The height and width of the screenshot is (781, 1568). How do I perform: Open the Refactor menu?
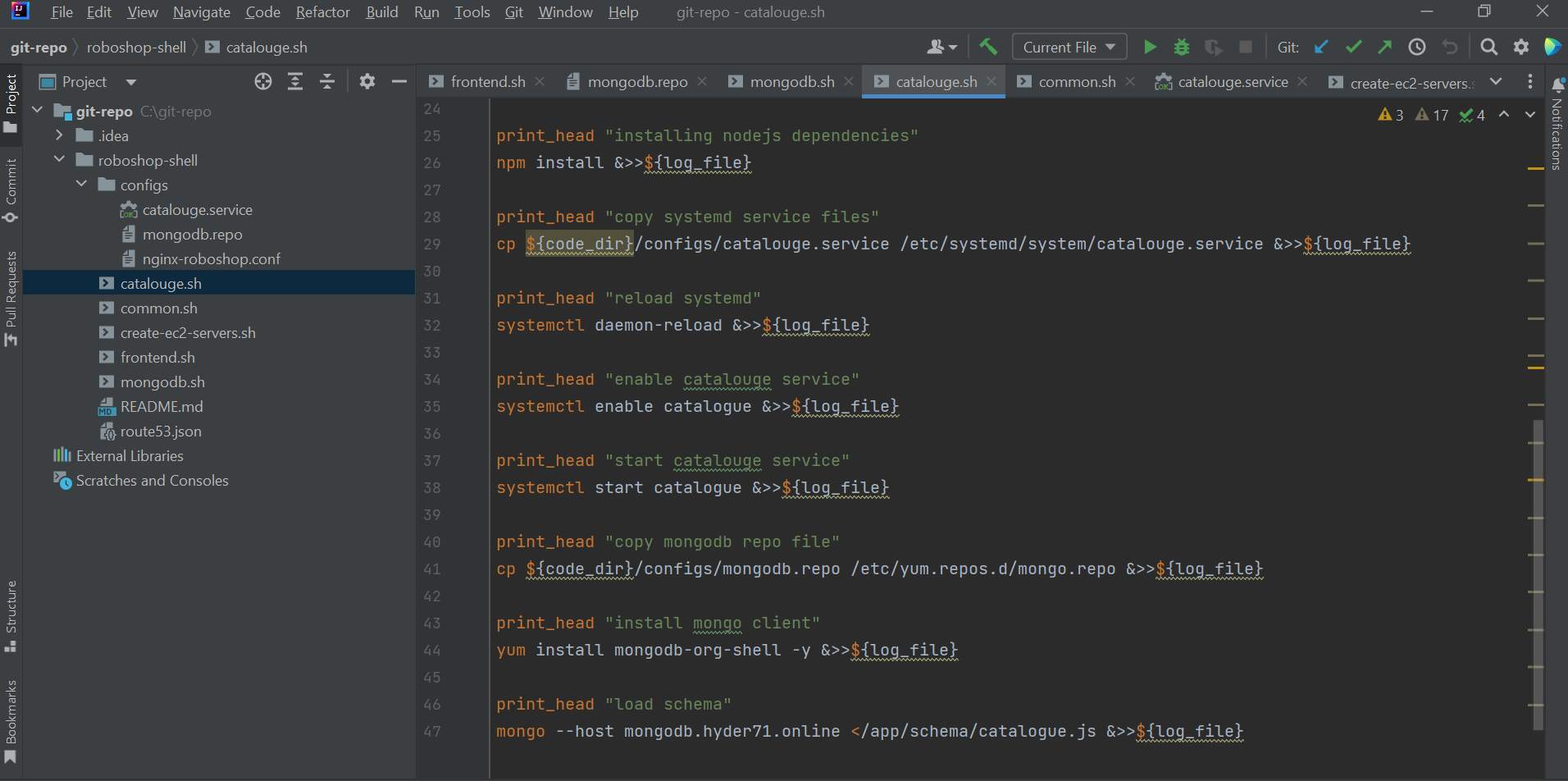(322, 11)
